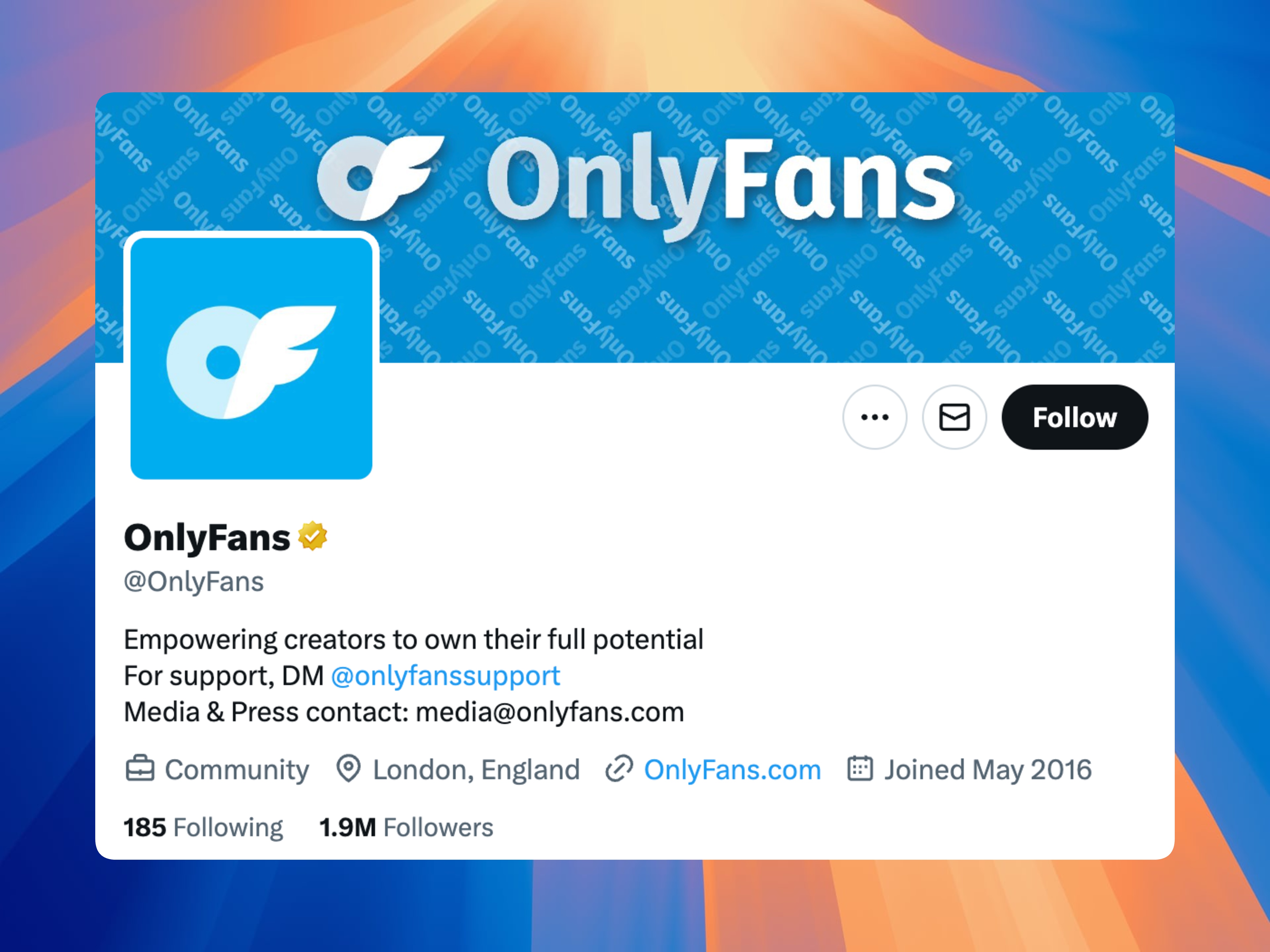Click the gold verified checkmark badge
Screen dimensions: 1270x952
click(x=312, y=537)
